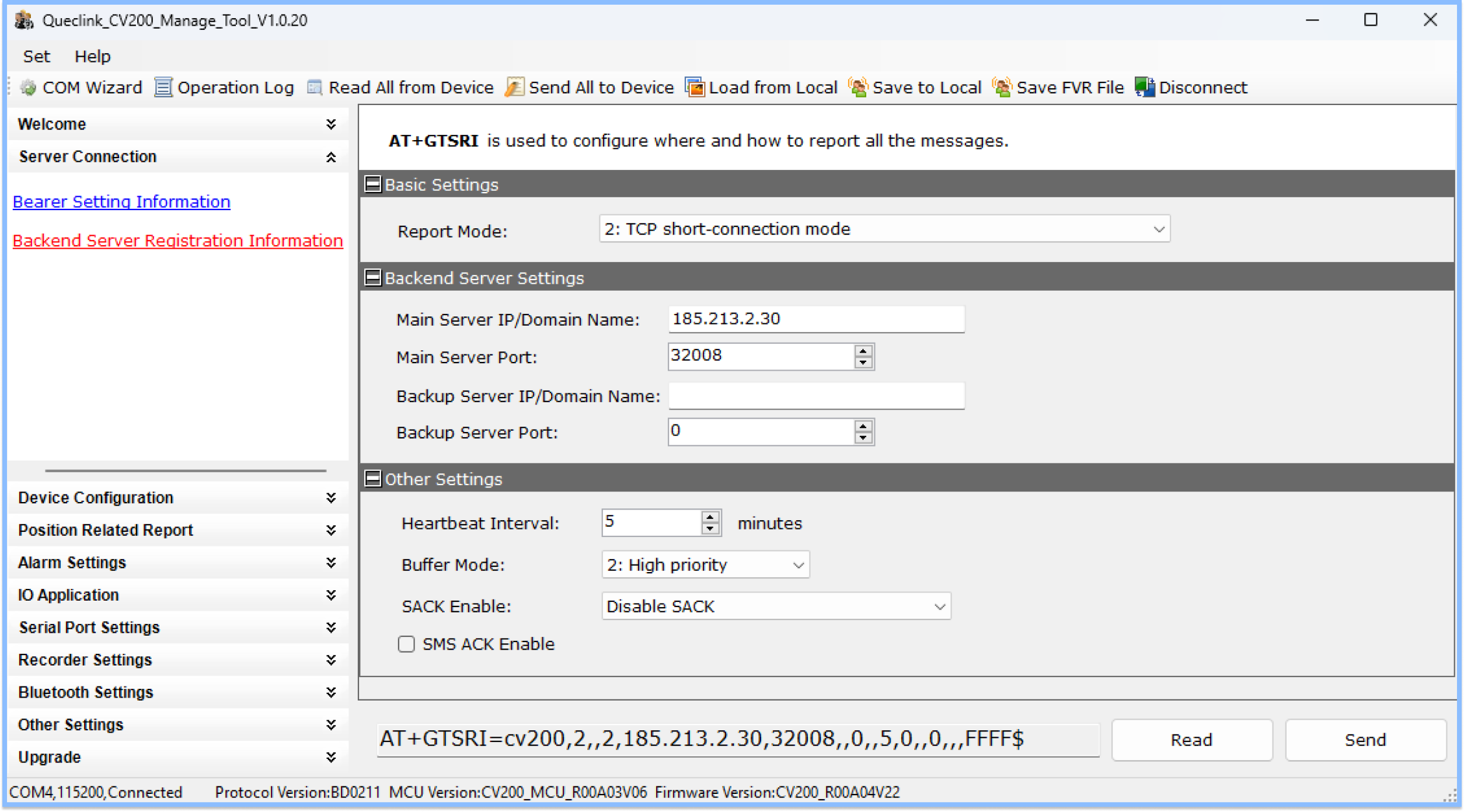Click the Backup Server IP/Domain Name field
The width and height of the screenshot is (1464, 812).
point(816,396)
